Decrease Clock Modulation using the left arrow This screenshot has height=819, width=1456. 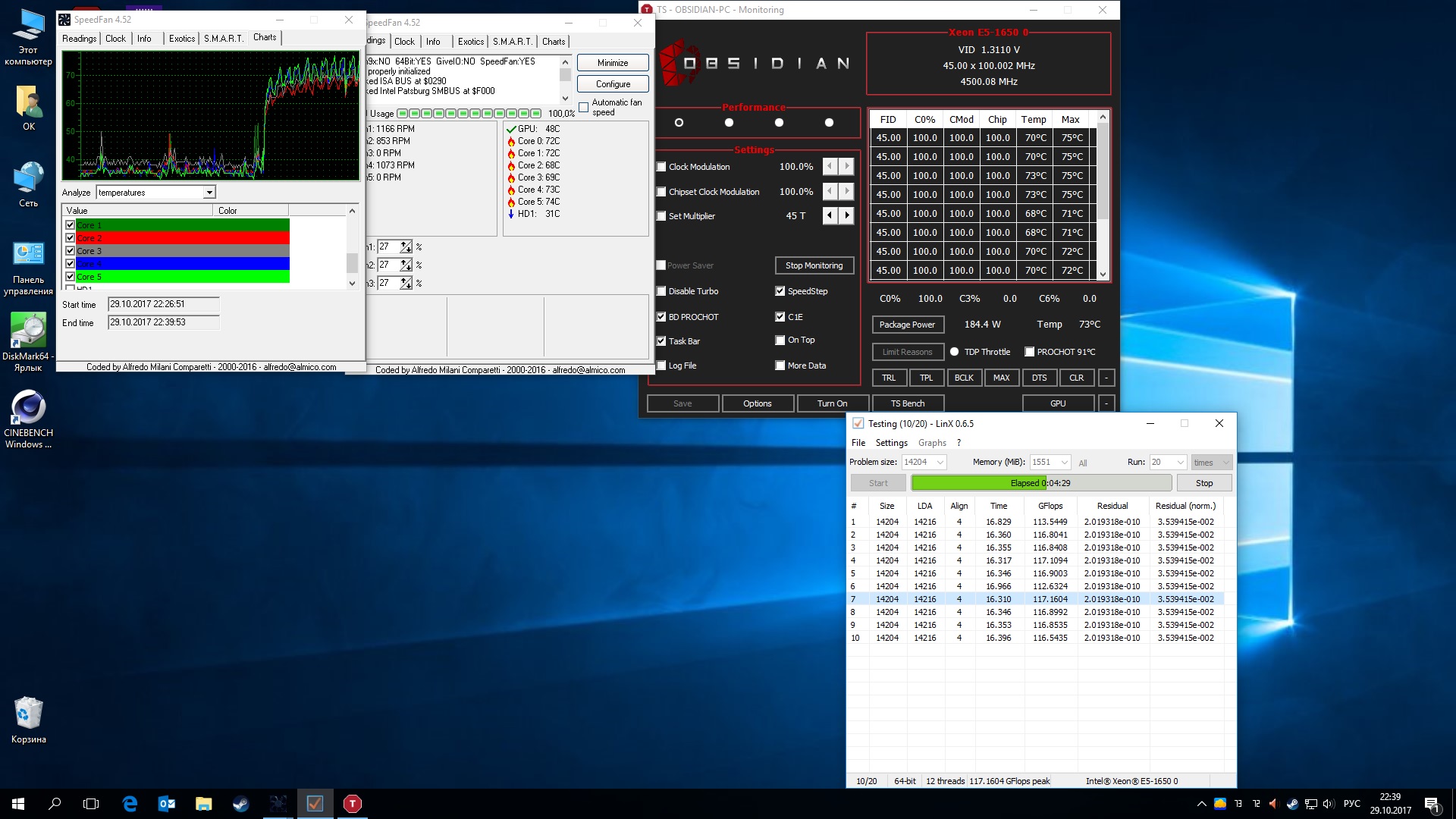(x=830, y=167)
